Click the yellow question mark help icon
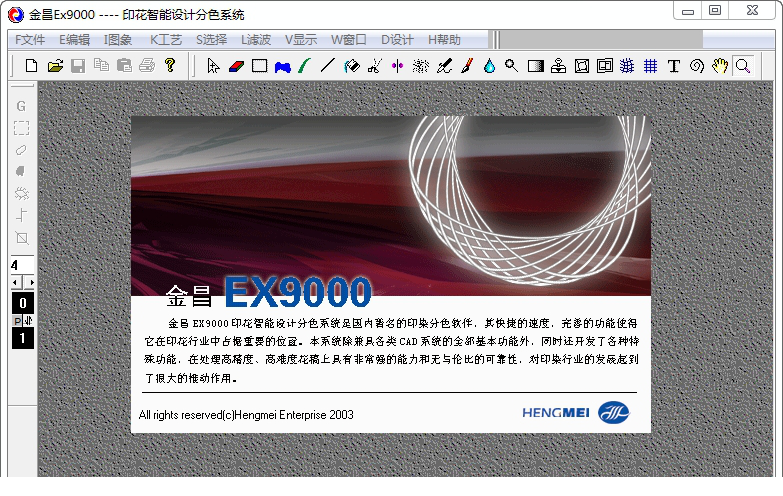 coord(170,65)
